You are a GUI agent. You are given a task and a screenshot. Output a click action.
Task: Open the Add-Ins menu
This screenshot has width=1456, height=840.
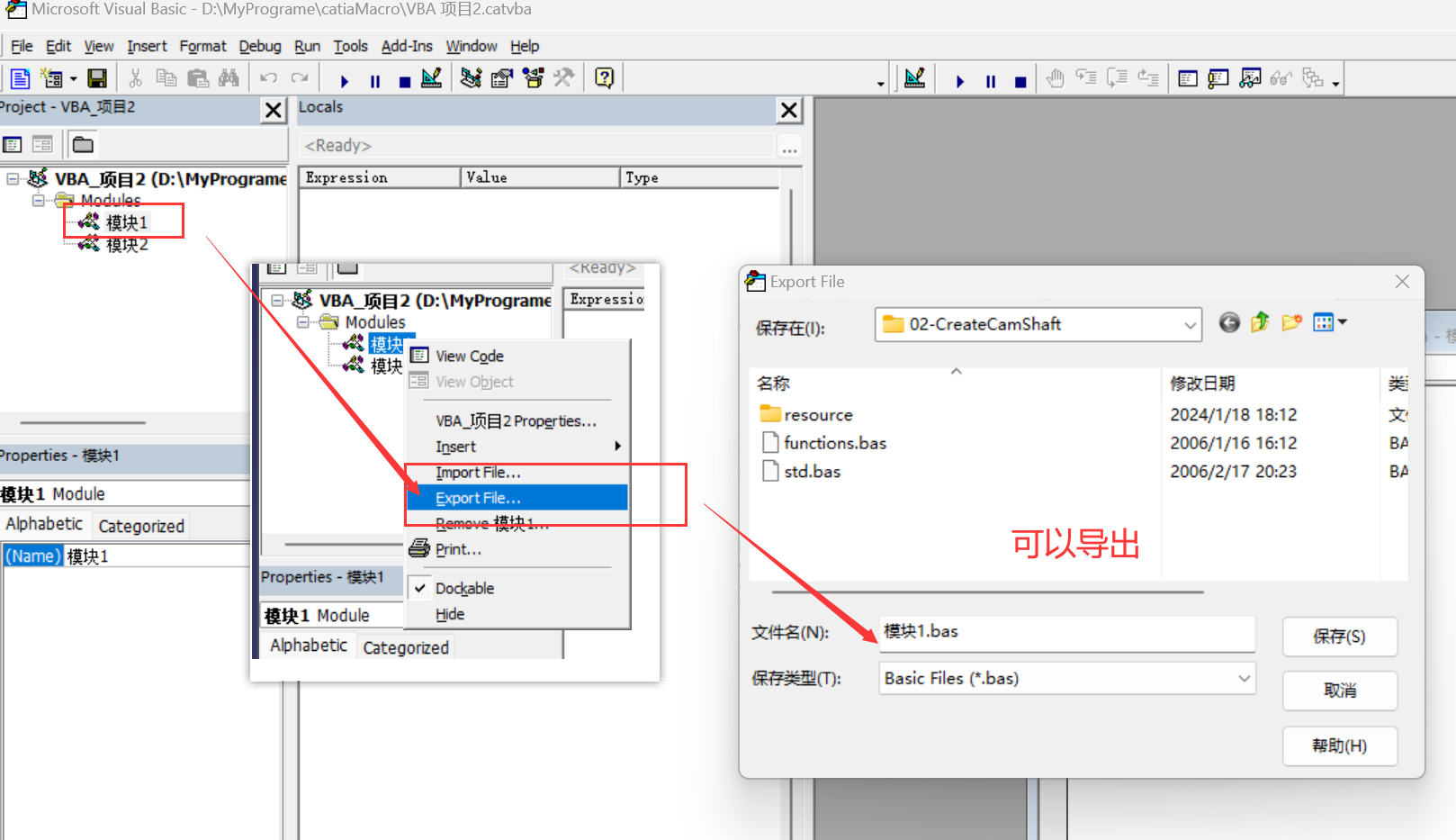(x=407, y=46)
